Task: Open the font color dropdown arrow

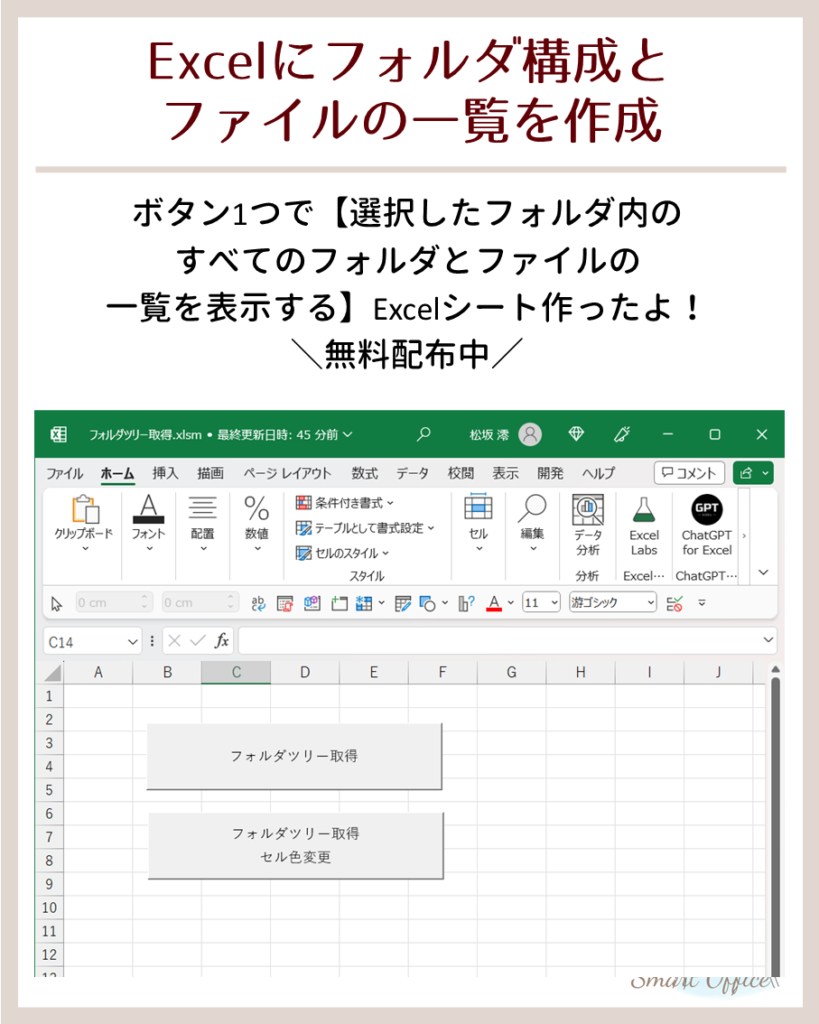Action: click(511, 603)
